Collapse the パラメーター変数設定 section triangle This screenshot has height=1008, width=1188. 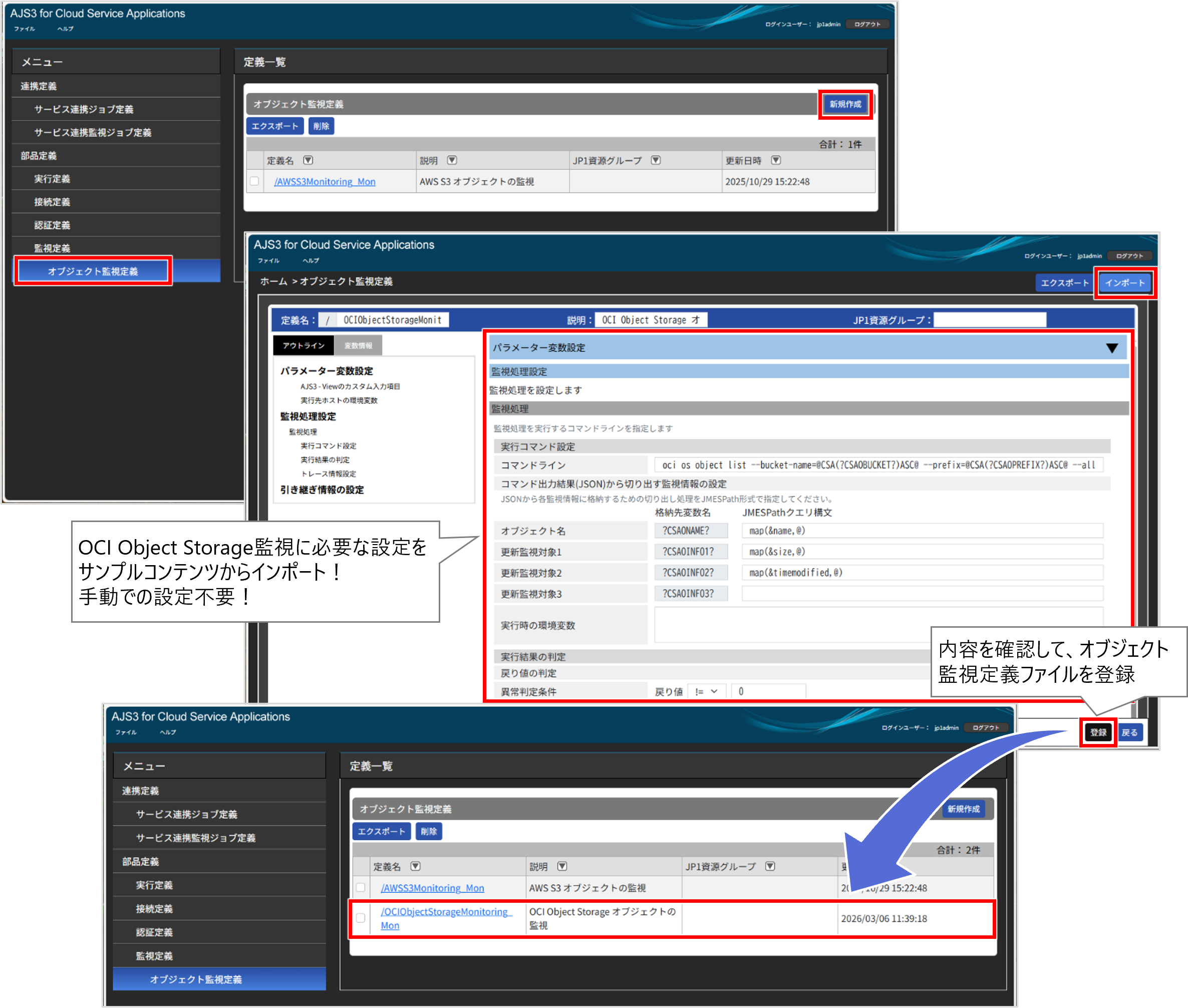pos(1111,348)
